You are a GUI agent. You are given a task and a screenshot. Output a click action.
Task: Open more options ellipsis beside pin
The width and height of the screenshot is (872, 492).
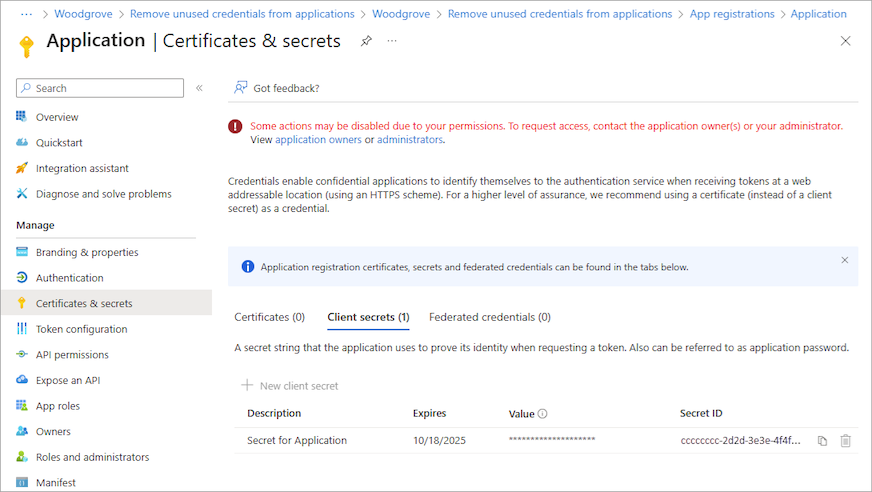point(392,41)
